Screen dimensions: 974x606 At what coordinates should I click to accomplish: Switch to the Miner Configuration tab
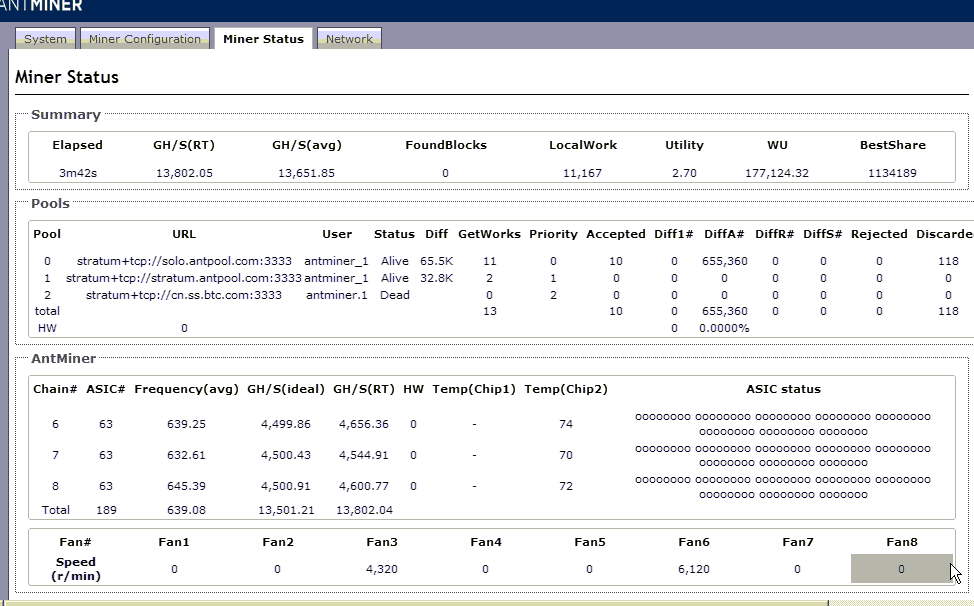145,38
